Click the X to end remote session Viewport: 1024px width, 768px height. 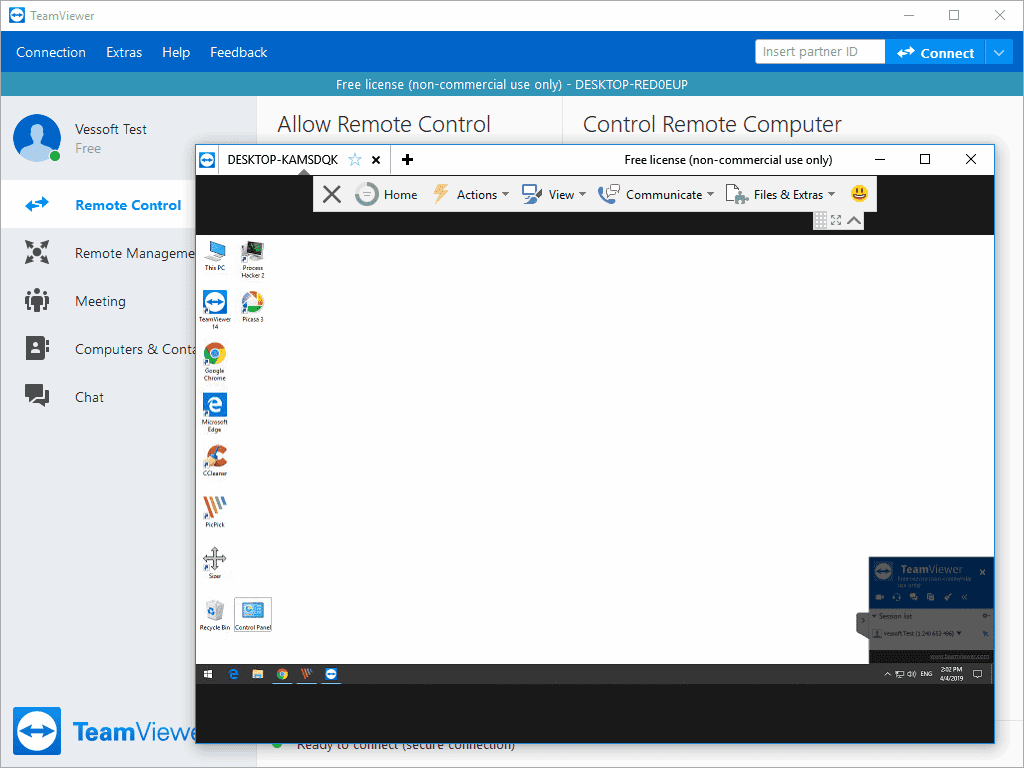[x=332, y=194]
